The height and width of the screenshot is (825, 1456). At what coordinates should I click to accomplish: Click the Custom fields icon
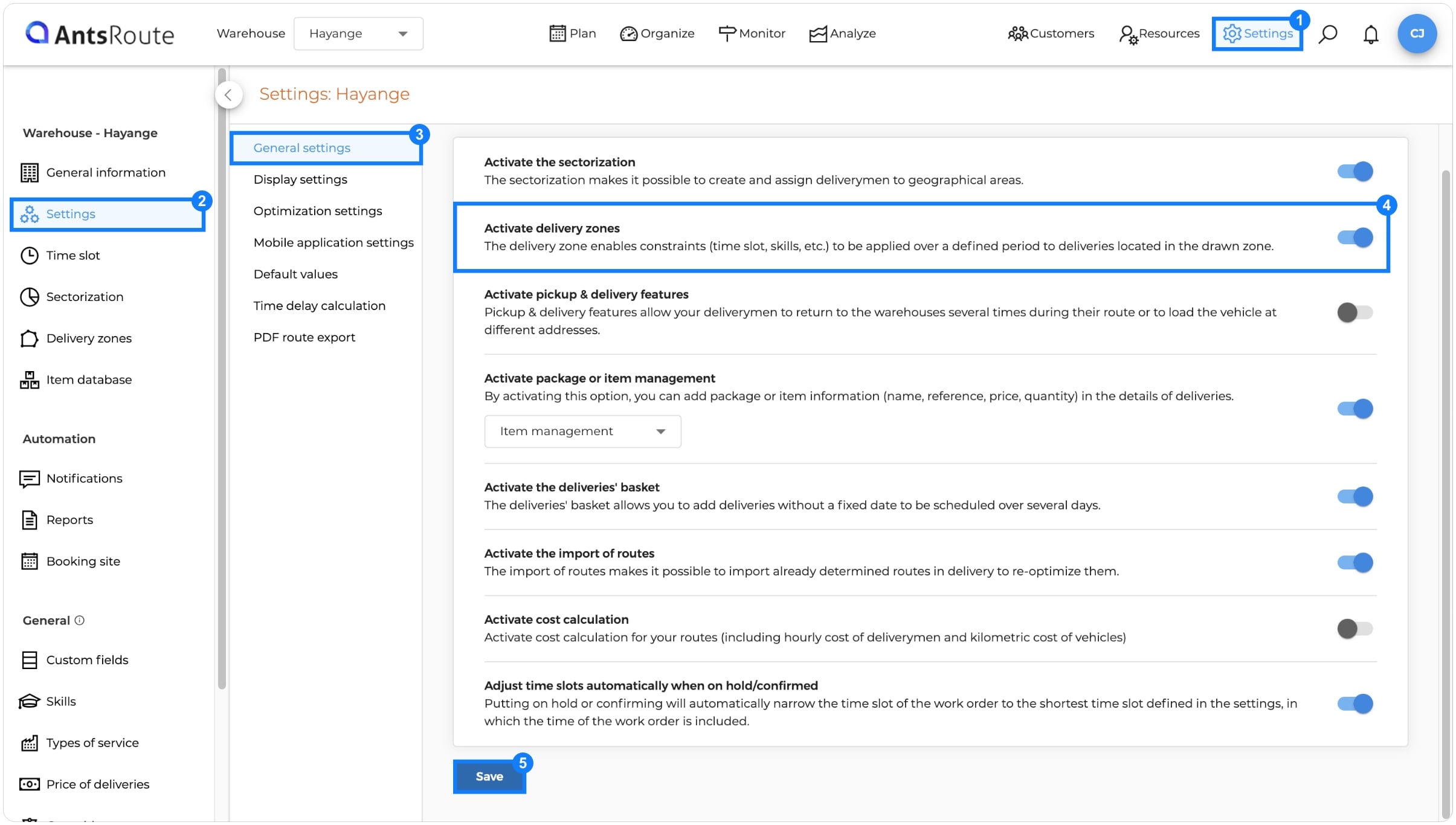[x=29, y=660]
